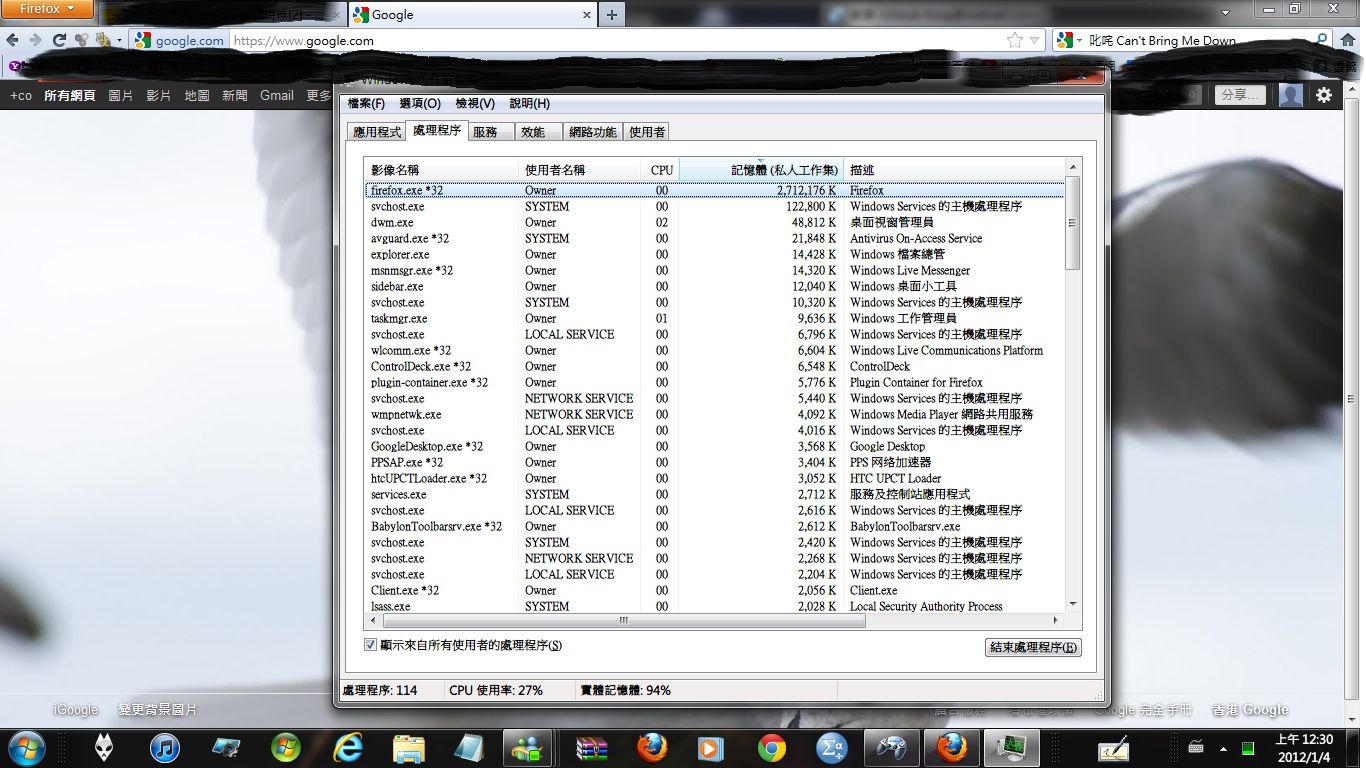This screenshot has height=768, width=1366.
Task: Open the taskbar clock and date
Action: 1304,748
